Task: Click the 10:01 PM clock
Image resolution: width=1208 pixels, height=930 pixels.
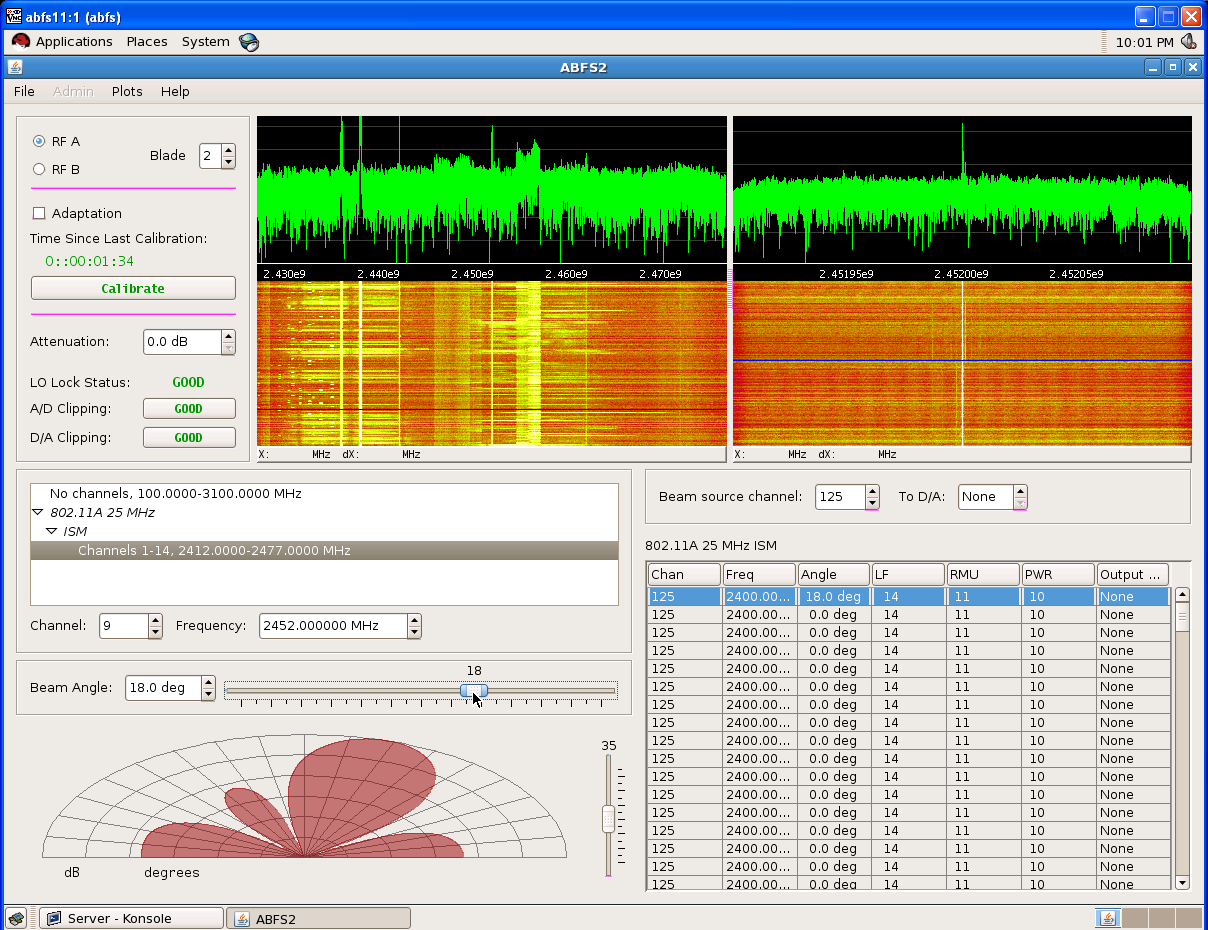Action: [1144, 42]
